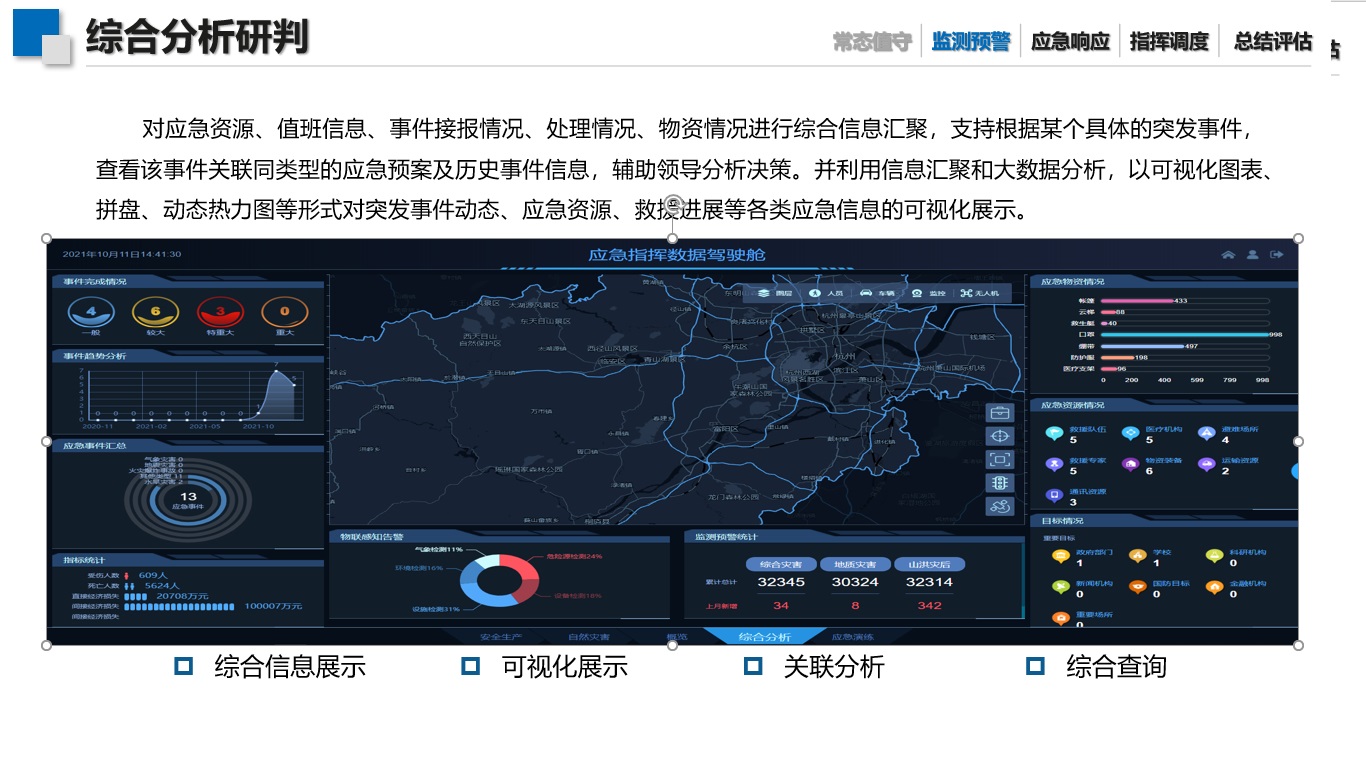The height and width of the screenshot is (763, 1366).
Task: Click the 特重大 event gauge showing 3
Action: tap(220, 313)
